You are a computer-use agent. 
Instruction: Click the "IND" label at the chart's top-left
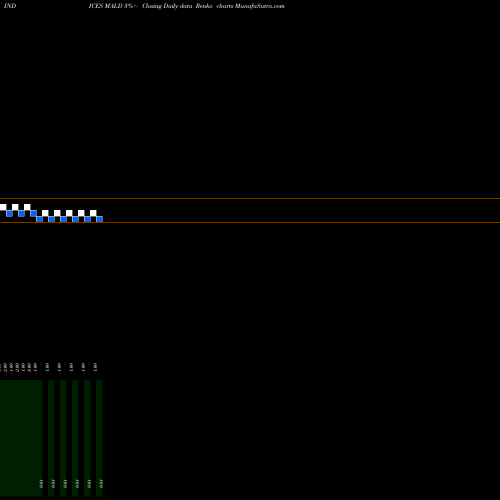point(10,6)
